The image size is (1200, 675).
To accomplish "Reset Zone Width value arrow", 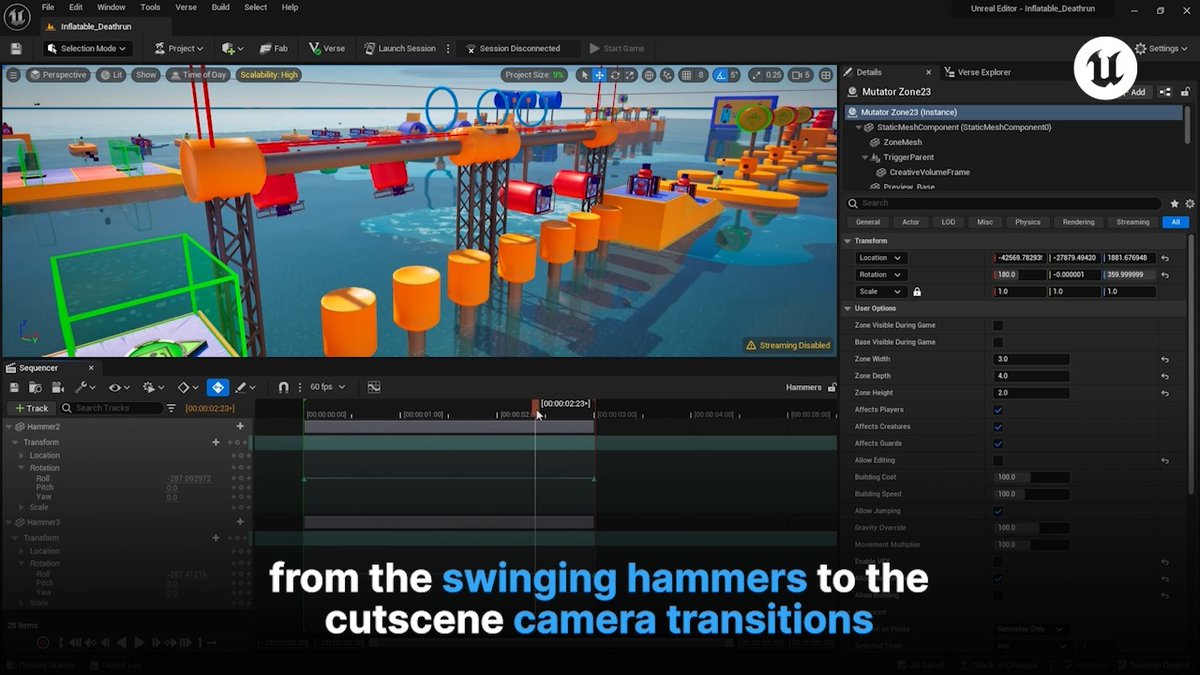I will click(x=1165, y=359).
